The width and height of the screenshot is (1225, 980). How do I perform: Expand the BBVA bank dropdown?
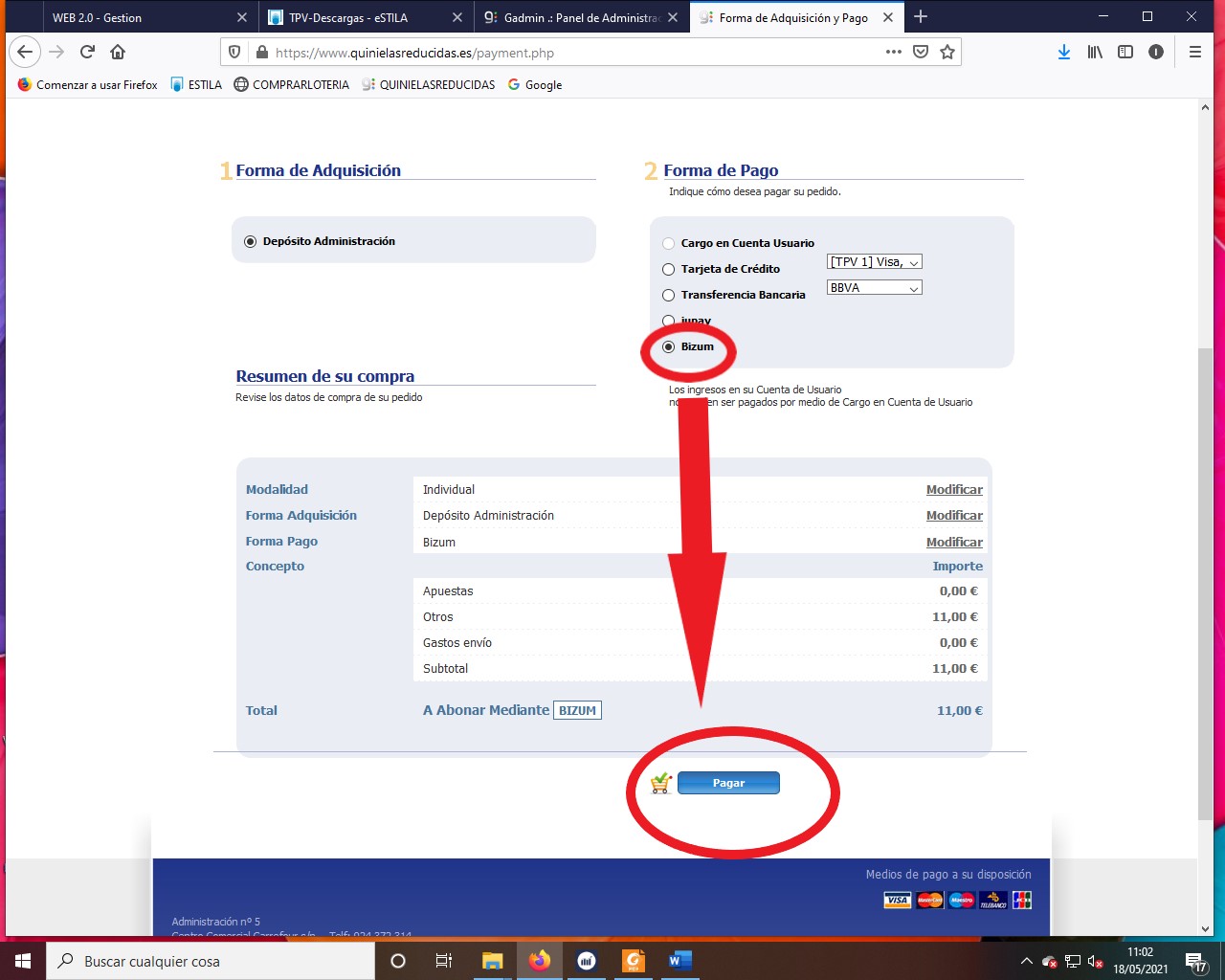point(875,288)
